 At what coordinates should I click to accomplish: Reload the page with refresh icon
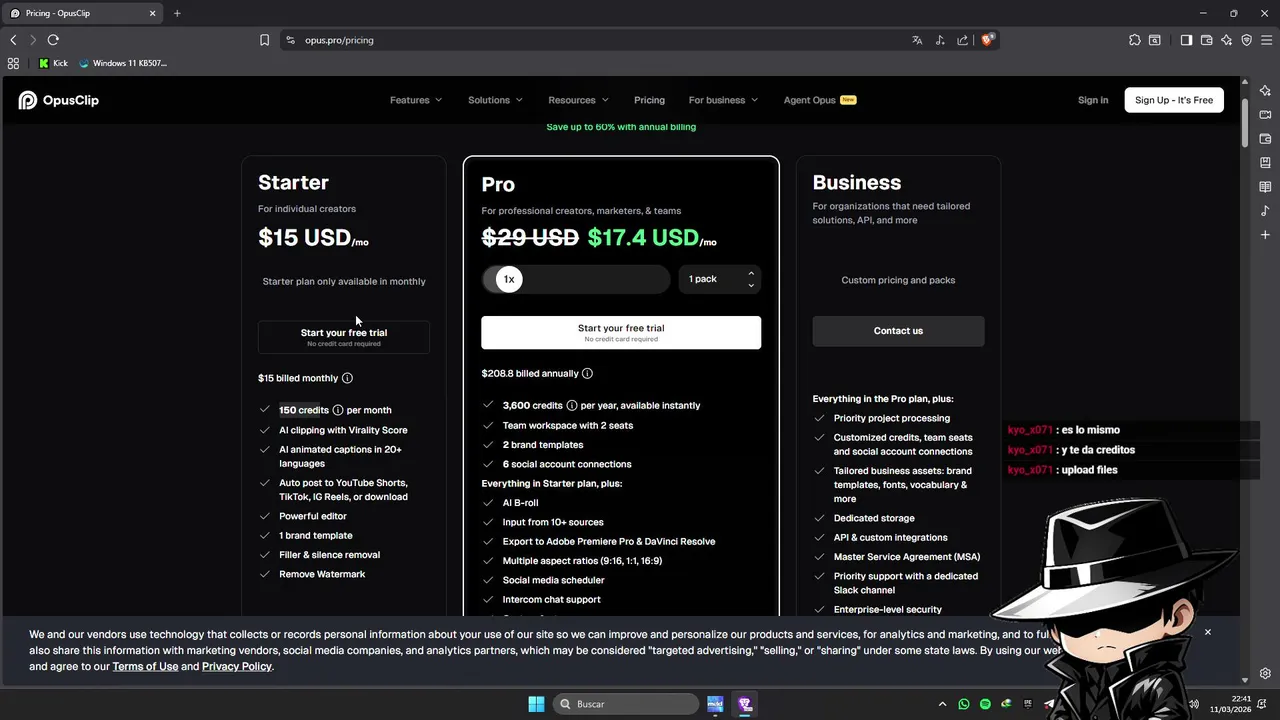(x=53, y=40)
